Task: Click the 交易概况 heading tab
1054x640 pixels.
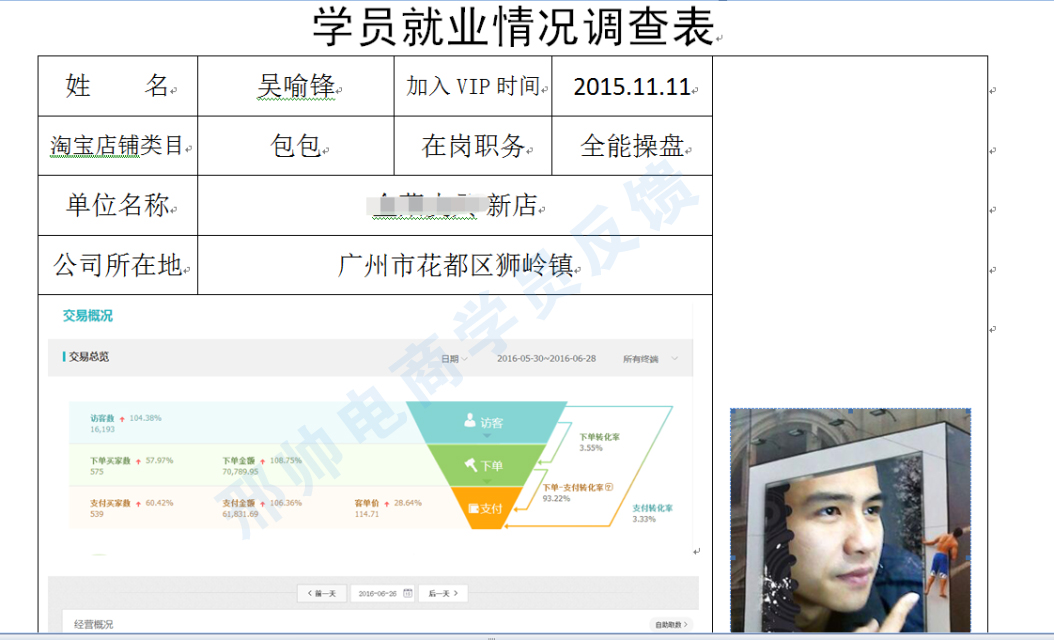Action: [x=88, y=316]
